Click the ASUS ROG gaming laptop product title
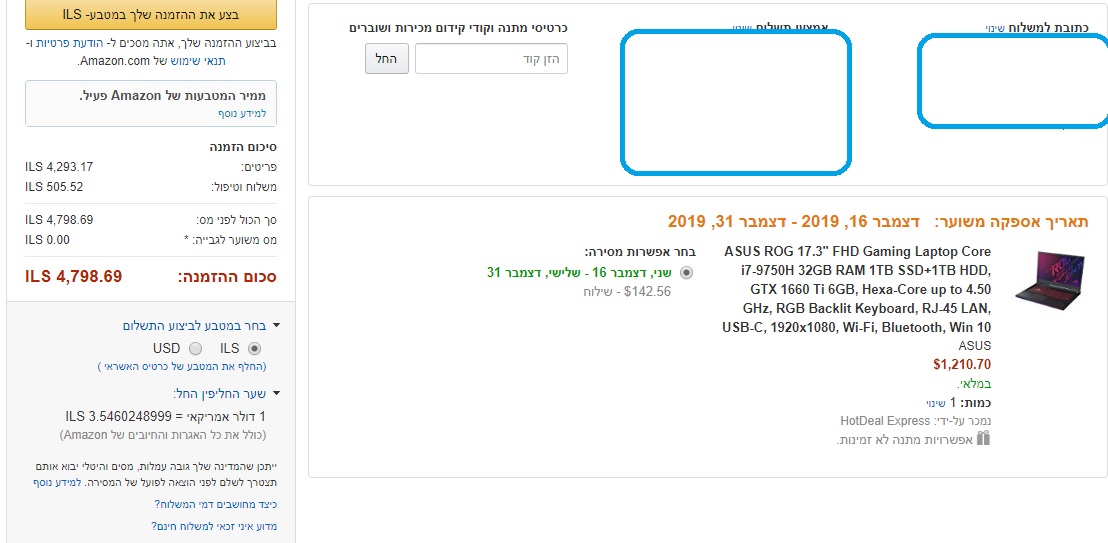1108x543 pixels. pos(857,289)
